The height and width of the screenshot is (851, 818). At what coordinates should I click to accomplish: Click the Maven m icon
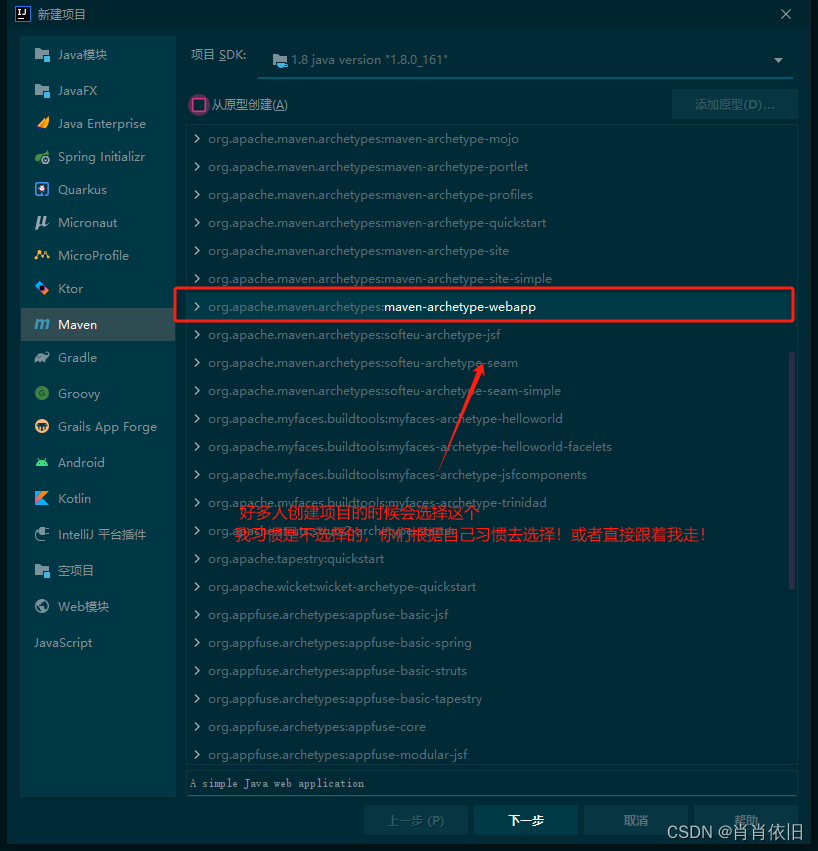point(42,325)
